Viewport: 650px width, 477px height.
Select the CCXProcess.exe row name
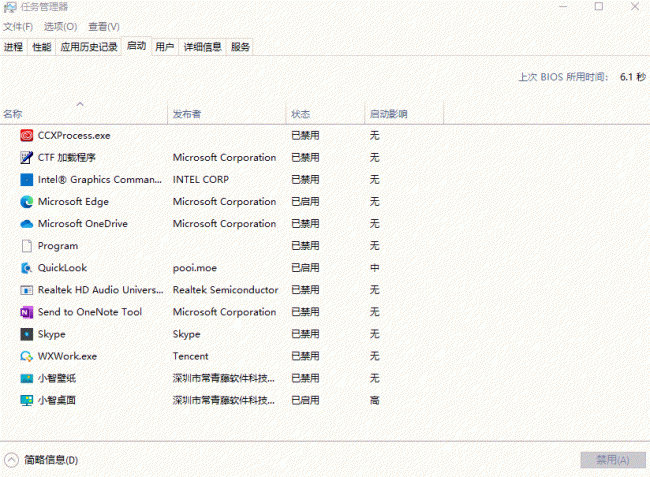(74, 136)
